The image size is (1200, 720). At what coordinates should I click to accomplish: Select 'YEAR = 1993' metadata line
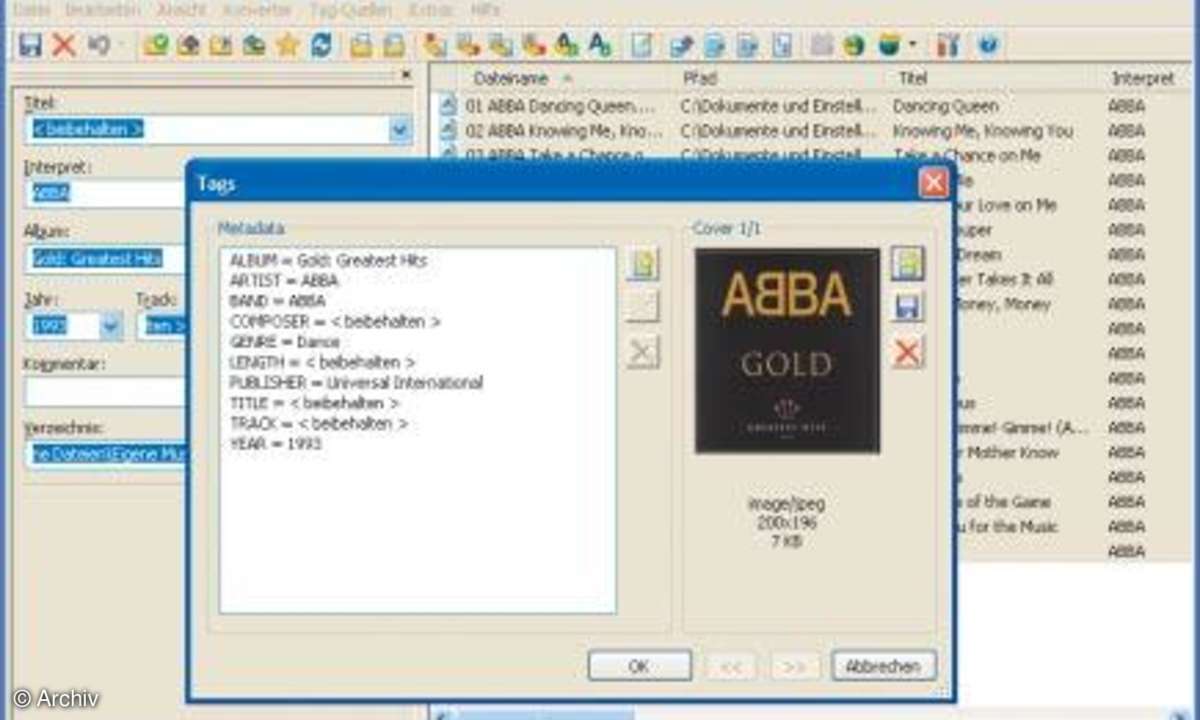click(276, 444)
